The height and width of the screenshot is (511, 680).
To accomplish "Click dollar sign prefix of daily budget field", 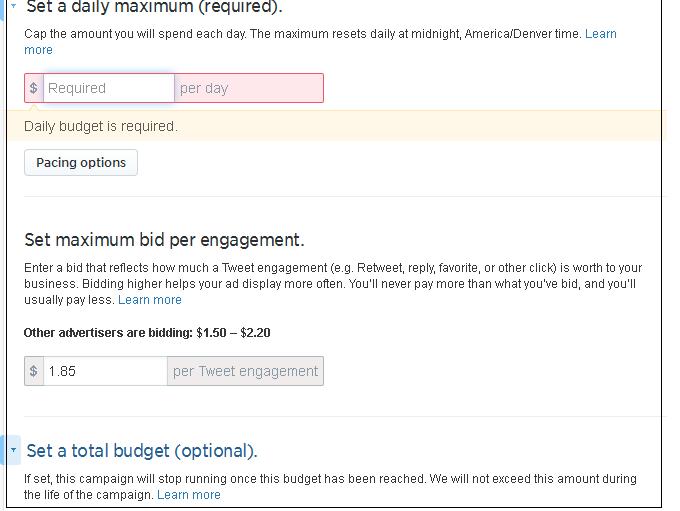I will point(34,88).
